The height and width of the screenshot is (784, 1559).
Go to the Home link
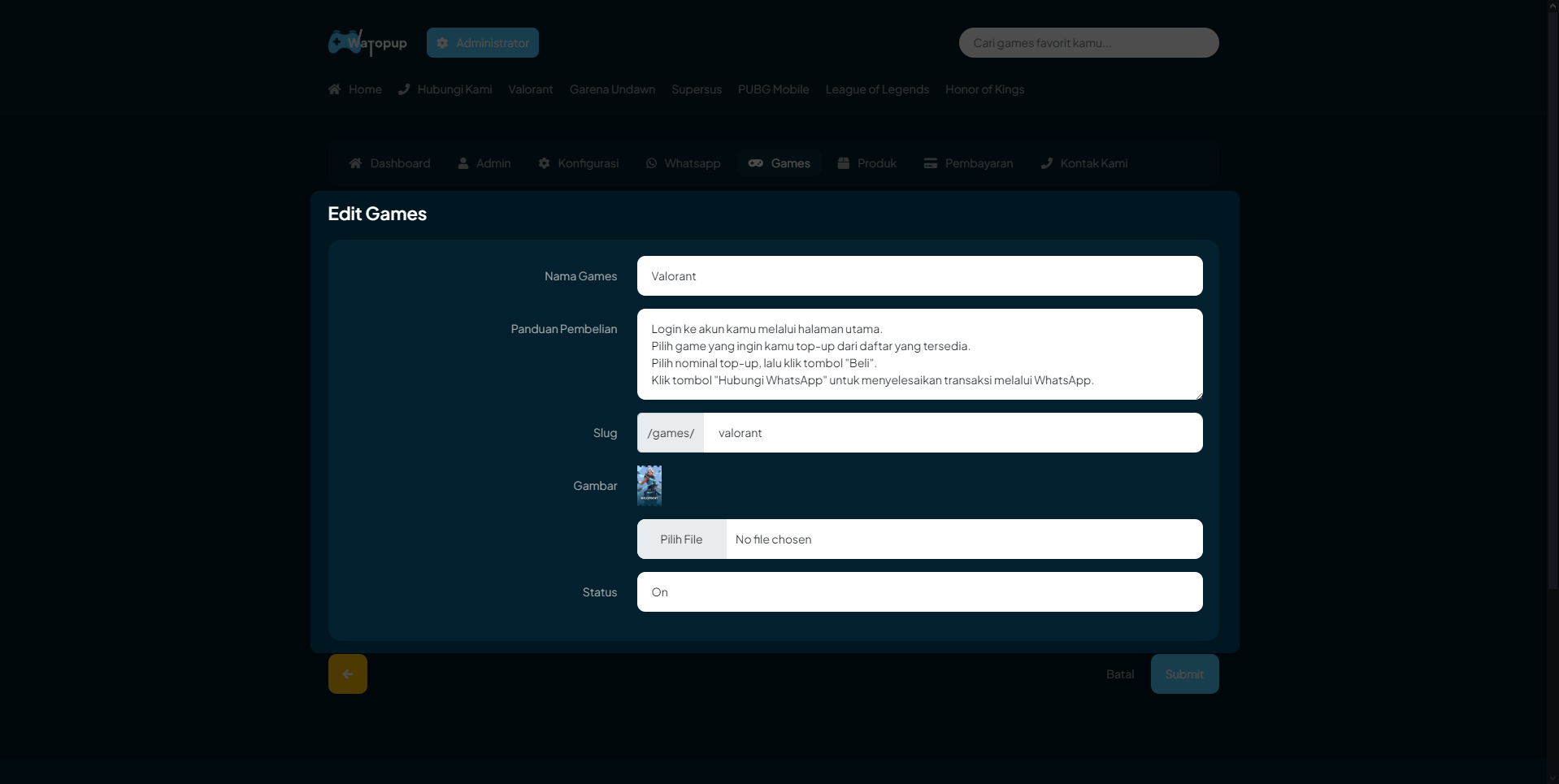tap(355, 89)
